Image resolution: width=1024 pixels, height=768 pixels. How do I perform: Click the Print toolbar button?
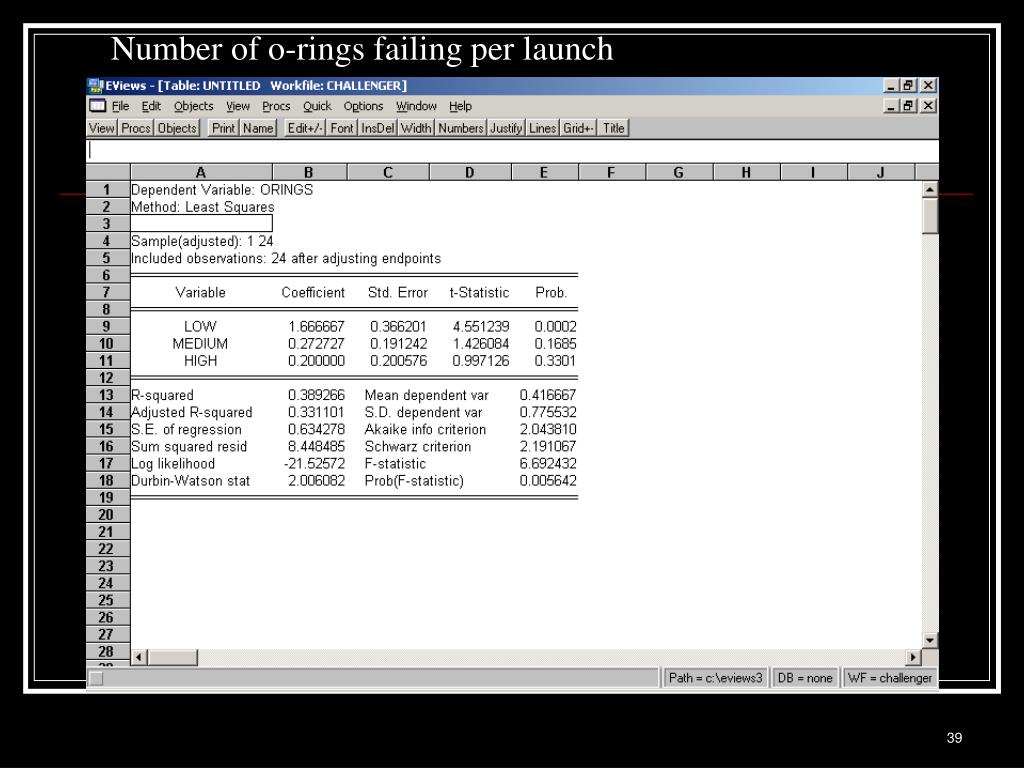pos(223,128)
